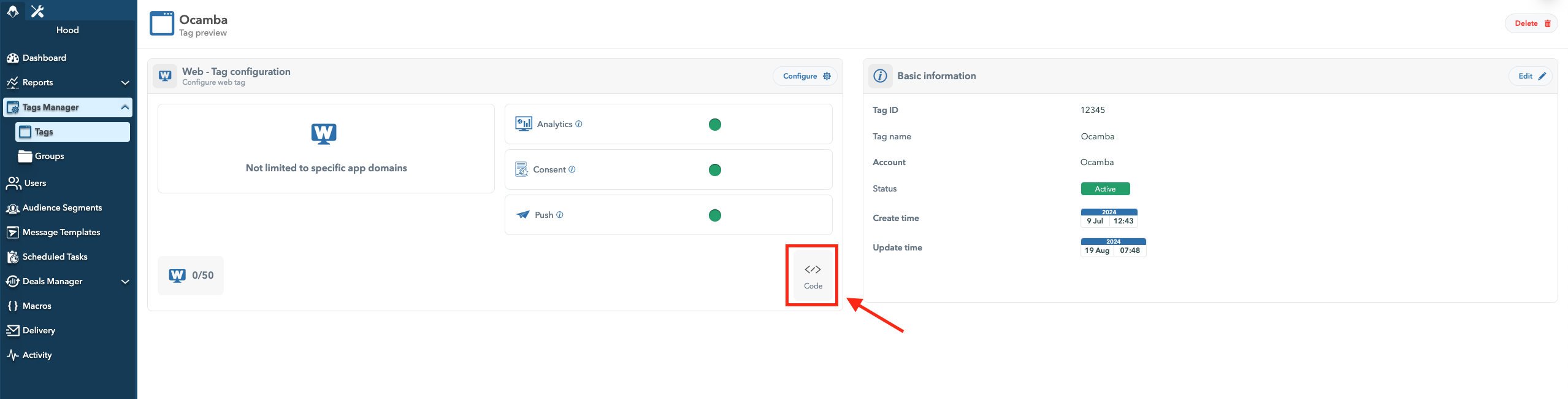This screenshot has height=399, width=1568.
Task: Click the Groups folder icon
Action: tap(25, 156)
